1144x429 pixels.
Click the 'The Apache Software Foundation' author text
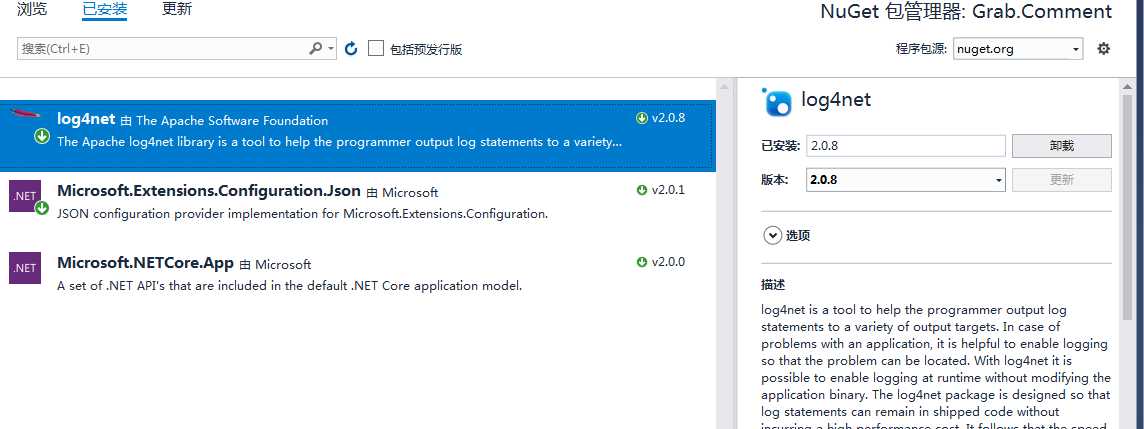pos(232,120)
